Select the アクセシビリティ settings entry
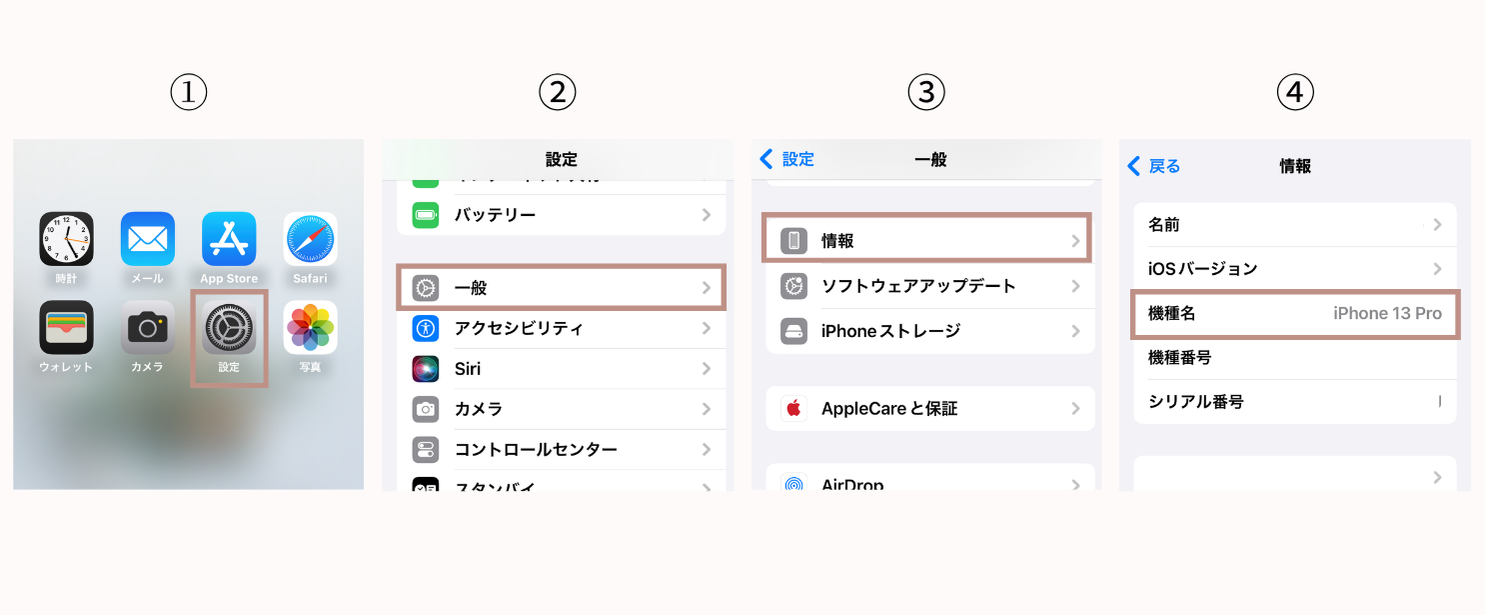The height and width of the screenshot is (615, 1485). pos(560,327)
